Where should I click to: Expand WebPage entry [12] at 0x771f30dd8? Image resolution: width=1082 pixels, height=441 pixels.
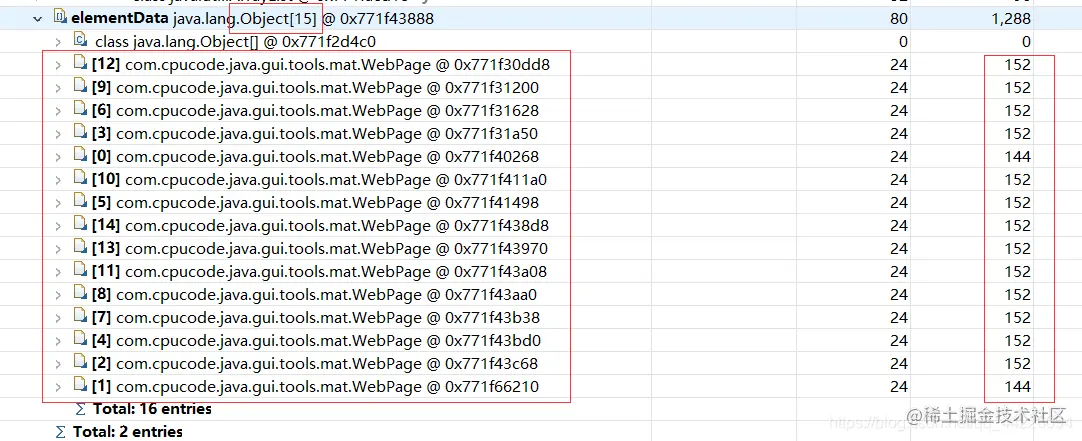tap(59, 65)
